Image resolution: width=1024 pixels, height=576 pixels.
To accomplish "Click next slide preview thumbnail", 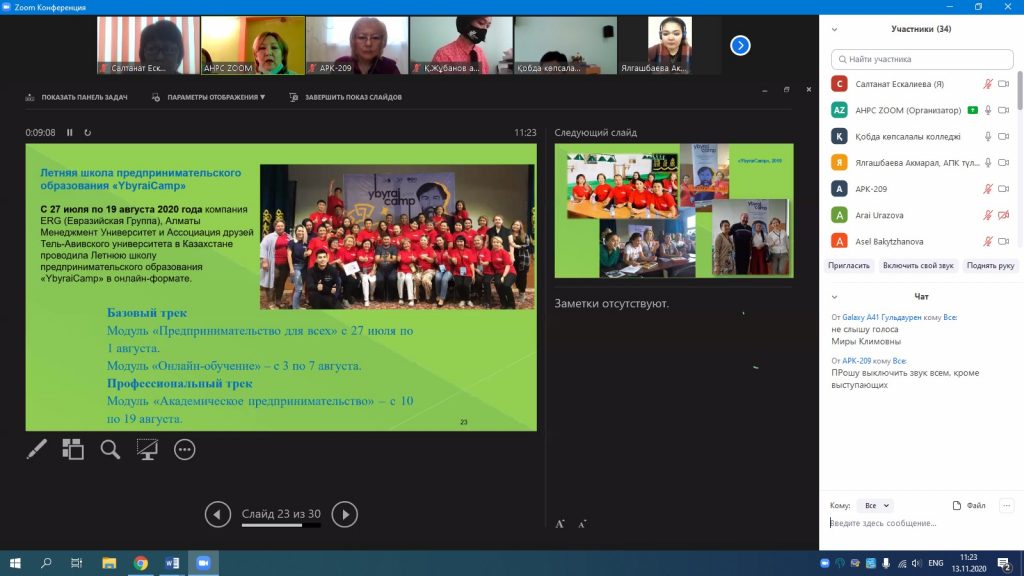I will (x=674, y=211).
